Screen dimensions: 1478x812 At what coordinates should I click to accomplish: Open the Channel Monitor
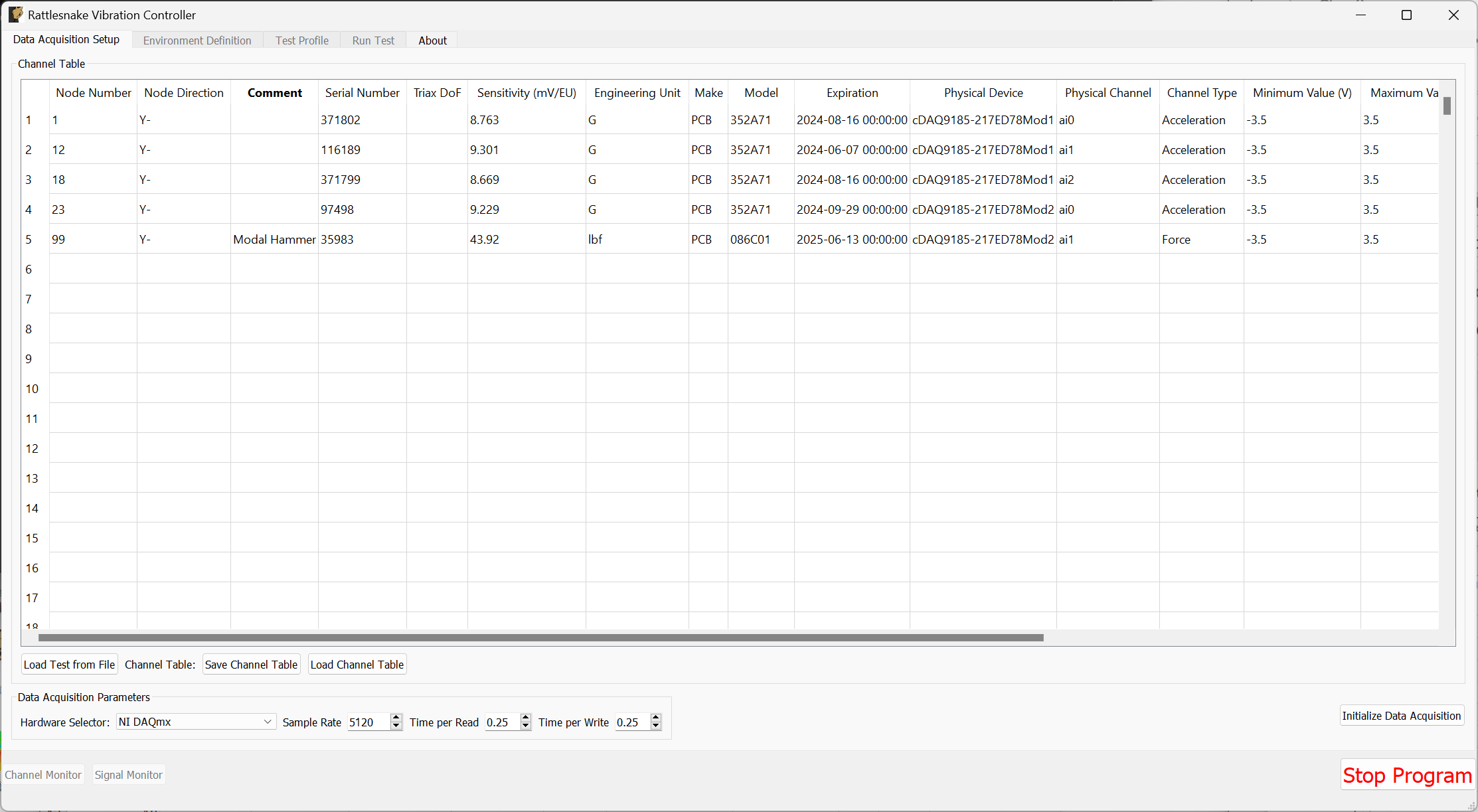[x=43, y=774]
